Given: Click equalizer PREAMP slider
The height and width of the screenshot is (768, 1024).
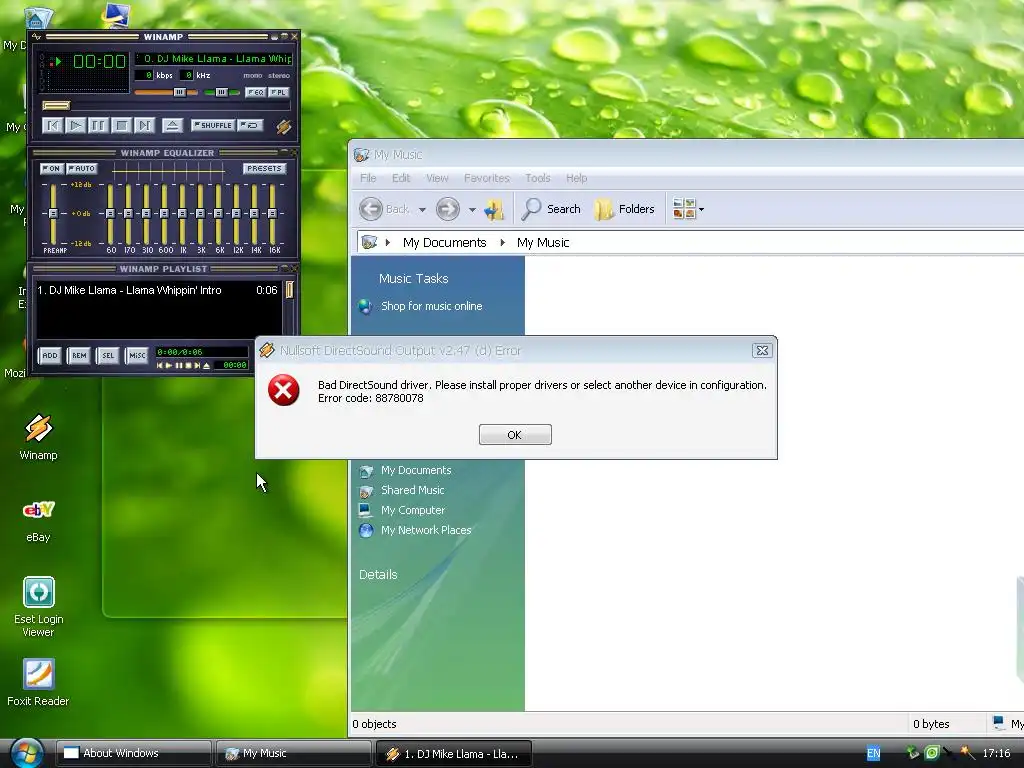Looking at the screenshot, I should tap(54, 214).
